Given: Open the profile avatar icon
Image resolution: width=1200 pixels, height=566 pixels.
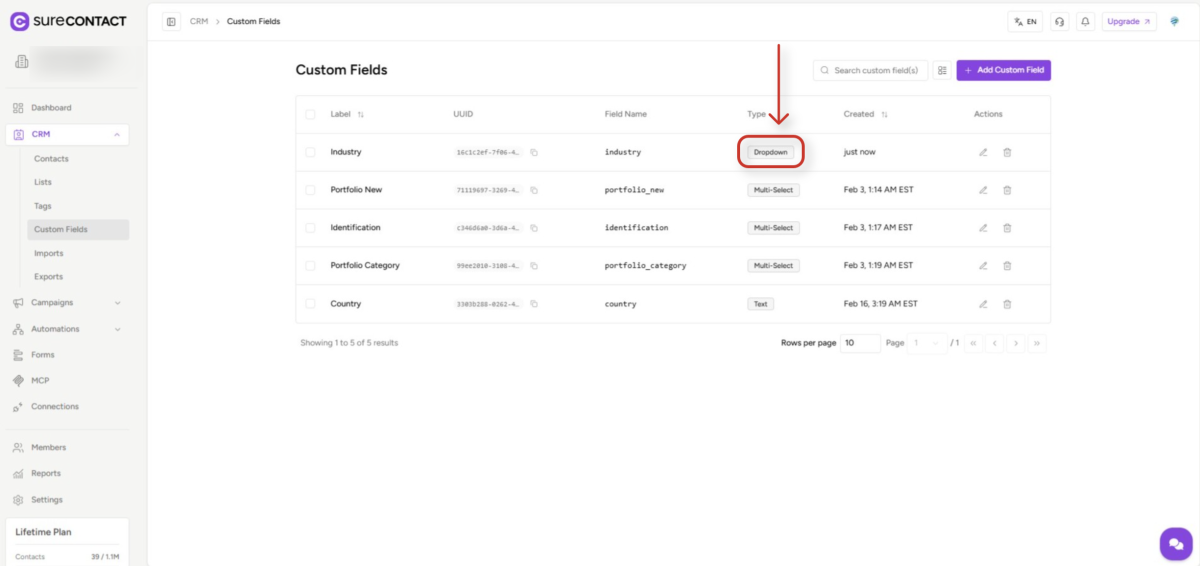Looking at the screenshot, I should click(x=1175, y=21).
